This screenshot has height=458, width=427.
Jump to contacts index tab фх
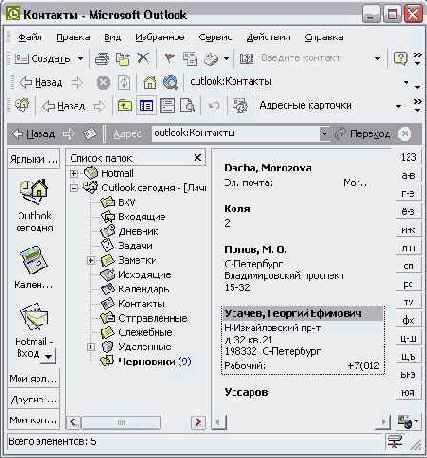click(408, 320)
